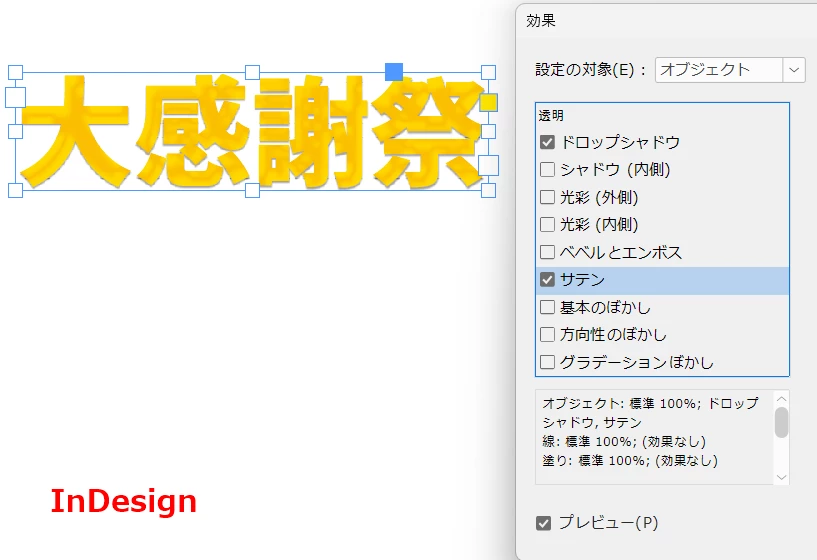The width and height of the screenshot is (817, 560).
Task: Select the ベベルとエンボス effect label
Action: point(621,253)
